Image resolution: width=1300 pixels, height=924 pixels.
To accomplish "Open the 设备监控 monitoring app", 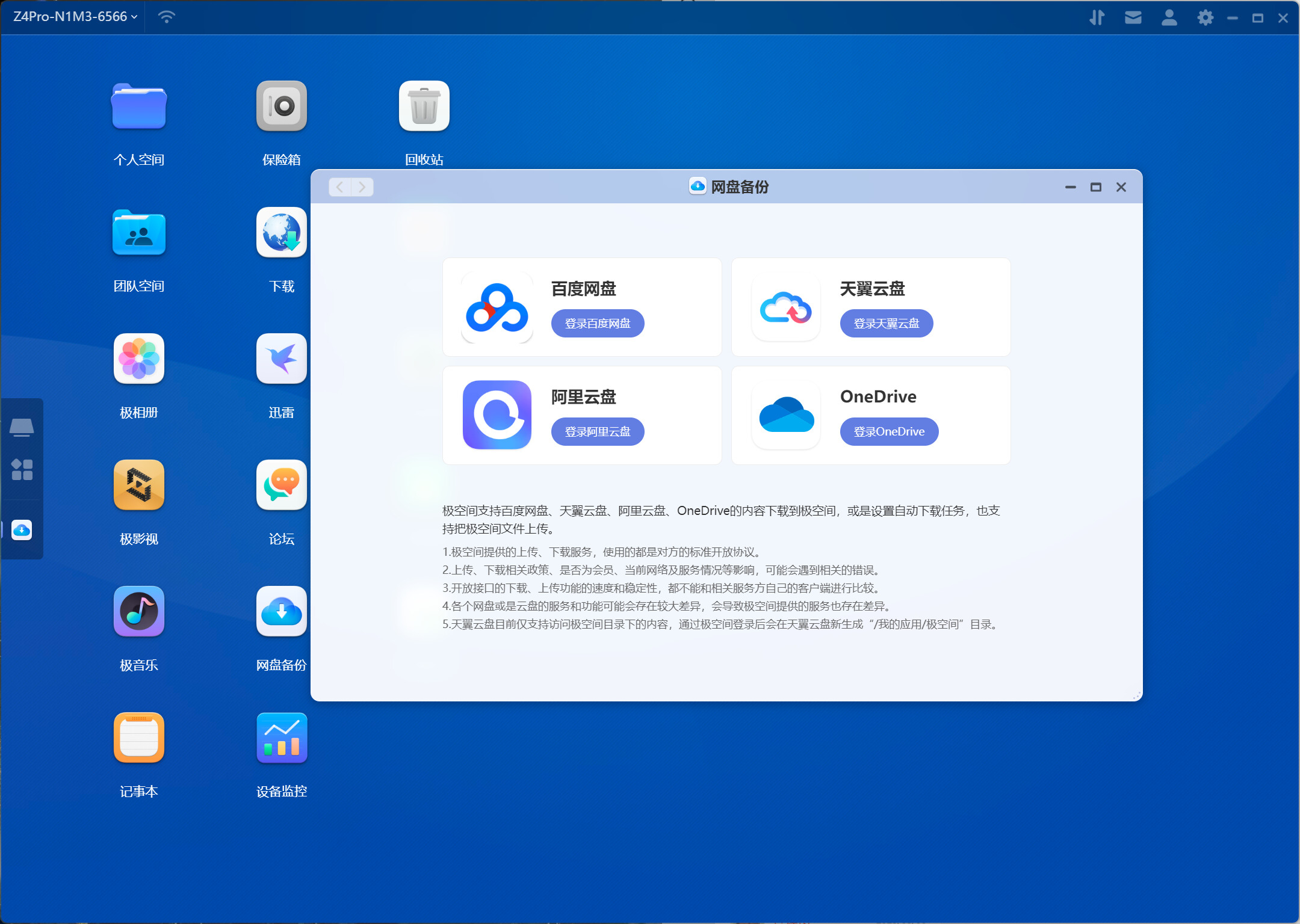I will coord(281,738).
